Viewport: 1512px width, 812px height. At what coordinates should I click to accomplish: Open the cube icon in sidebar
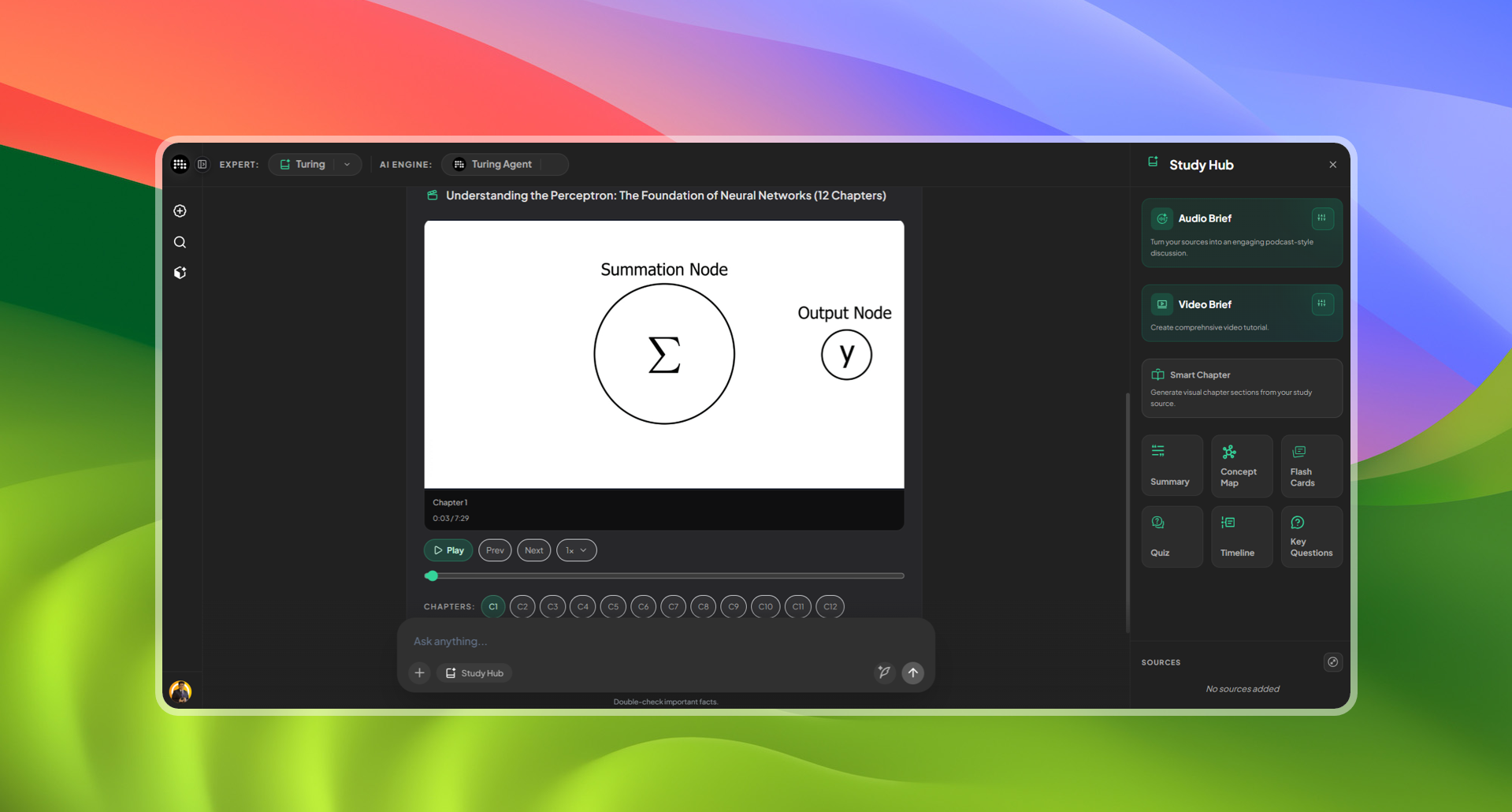click(x=180, y=273)
